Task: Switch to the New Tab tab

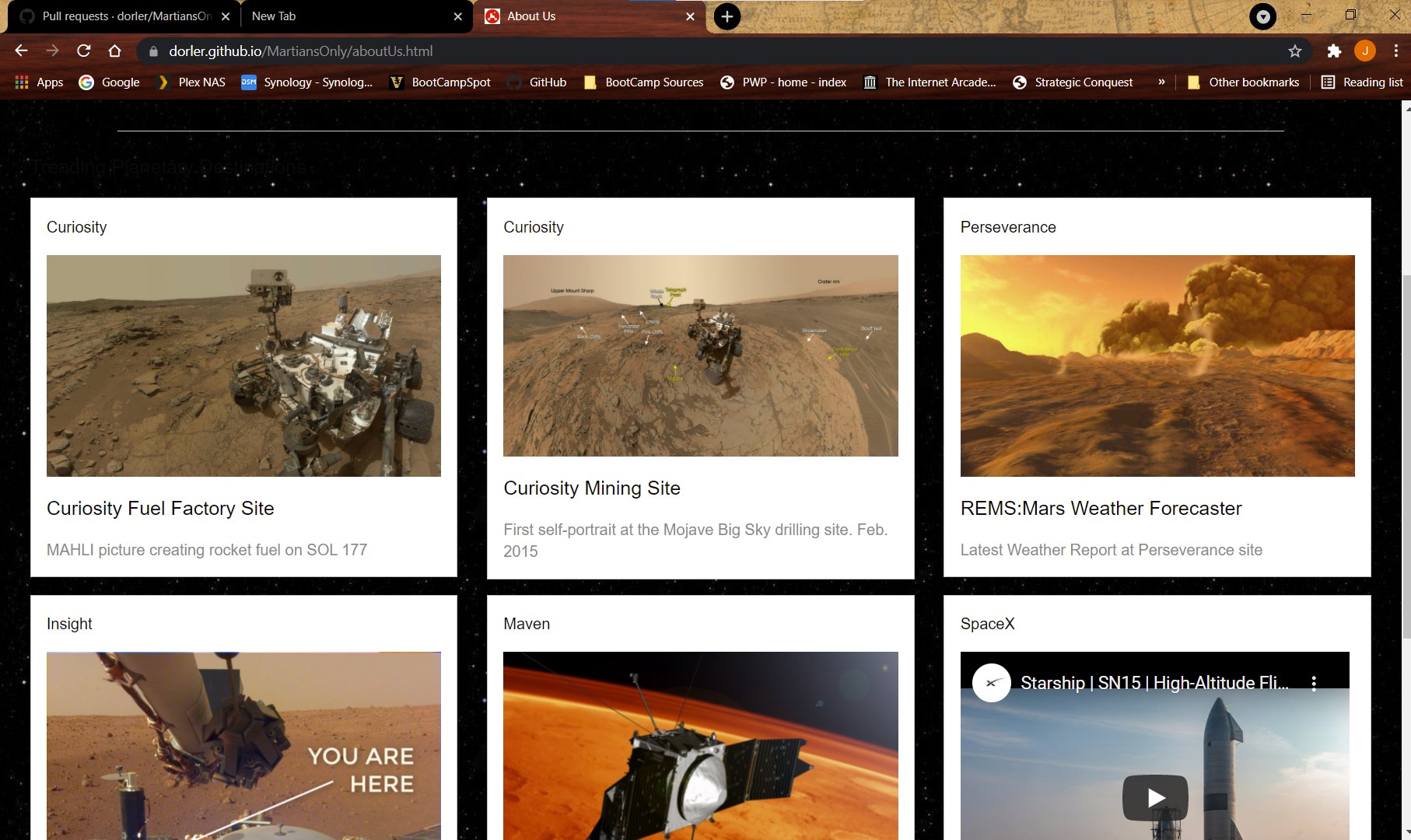Action: pyautogui.click(x=350, y=16)
